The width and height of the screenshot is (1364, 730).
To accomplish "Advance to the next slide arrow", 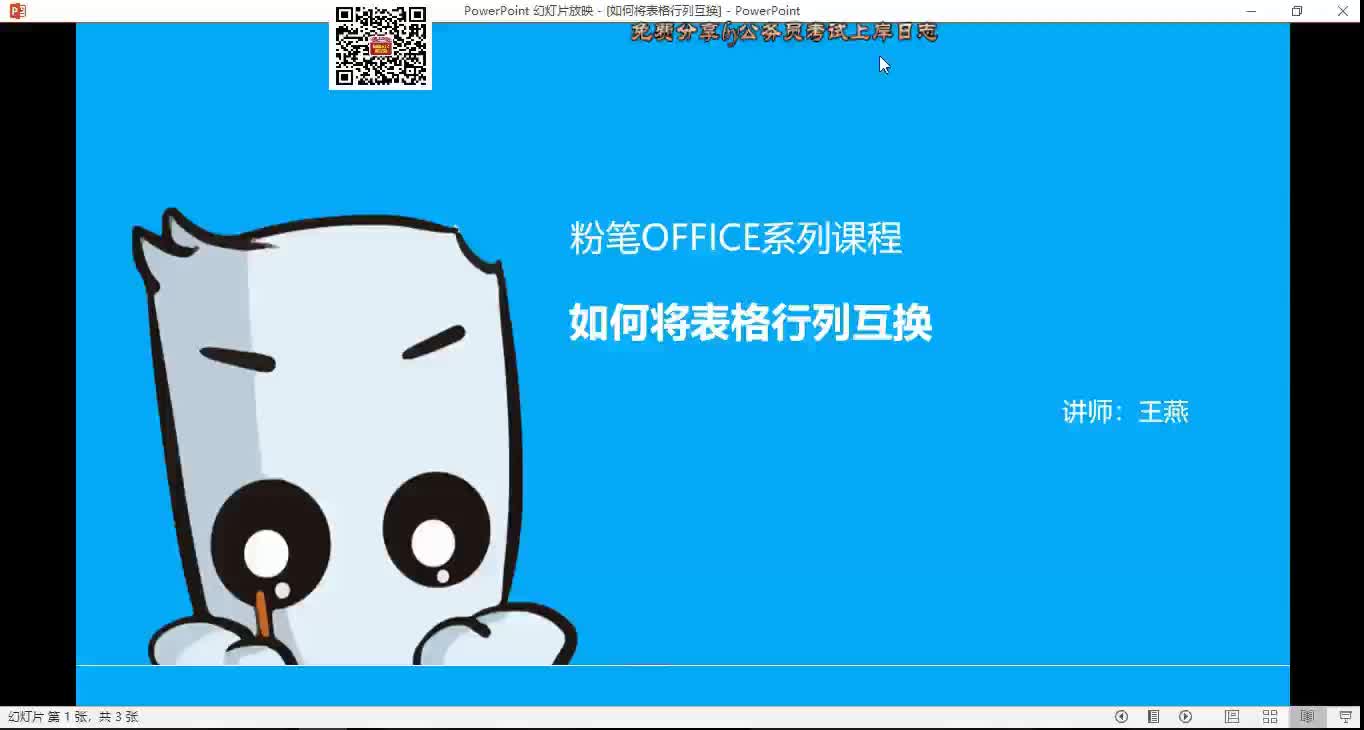I will pos(1185,717).
